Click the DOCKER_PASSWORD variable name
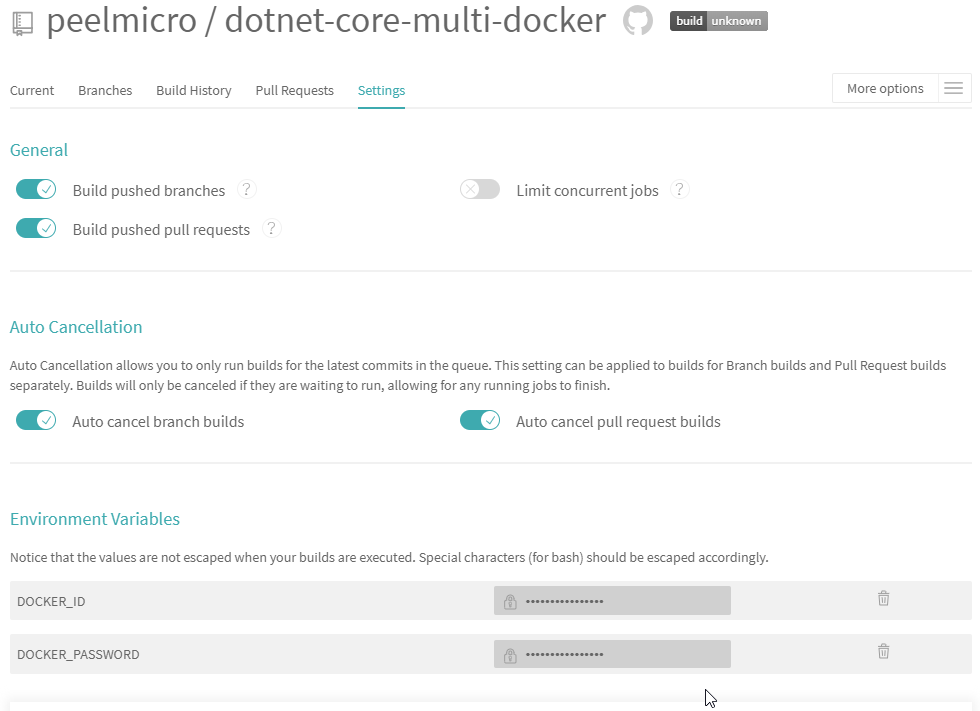Screen dimensions: 980x711 tap(78, 655)
